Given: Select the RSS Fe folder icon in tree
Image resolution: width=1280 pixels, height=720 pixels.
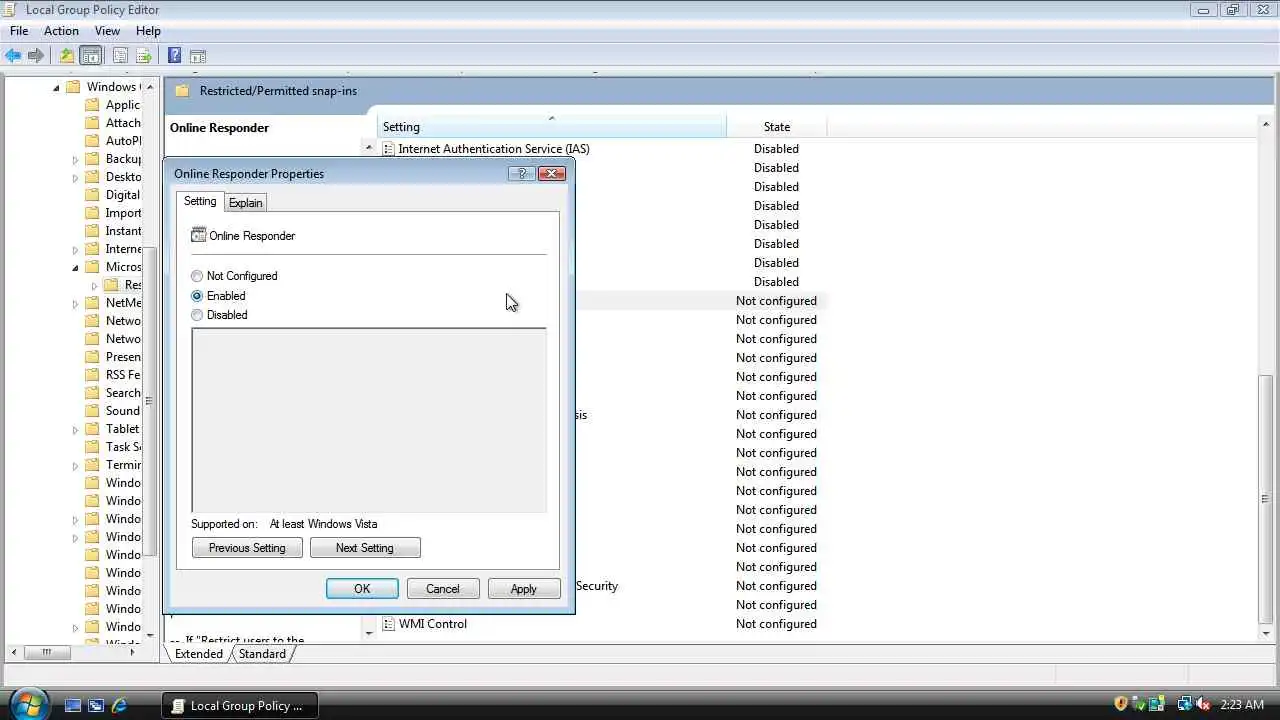Looking at the screenshot, I should click(93, 375).
